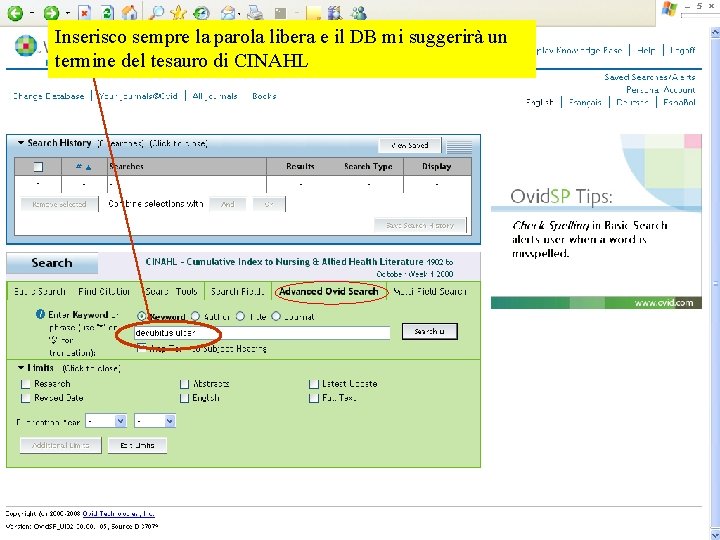
Task: Switch to the Multi-Field Search tab
Action: (x=430, y=292)
